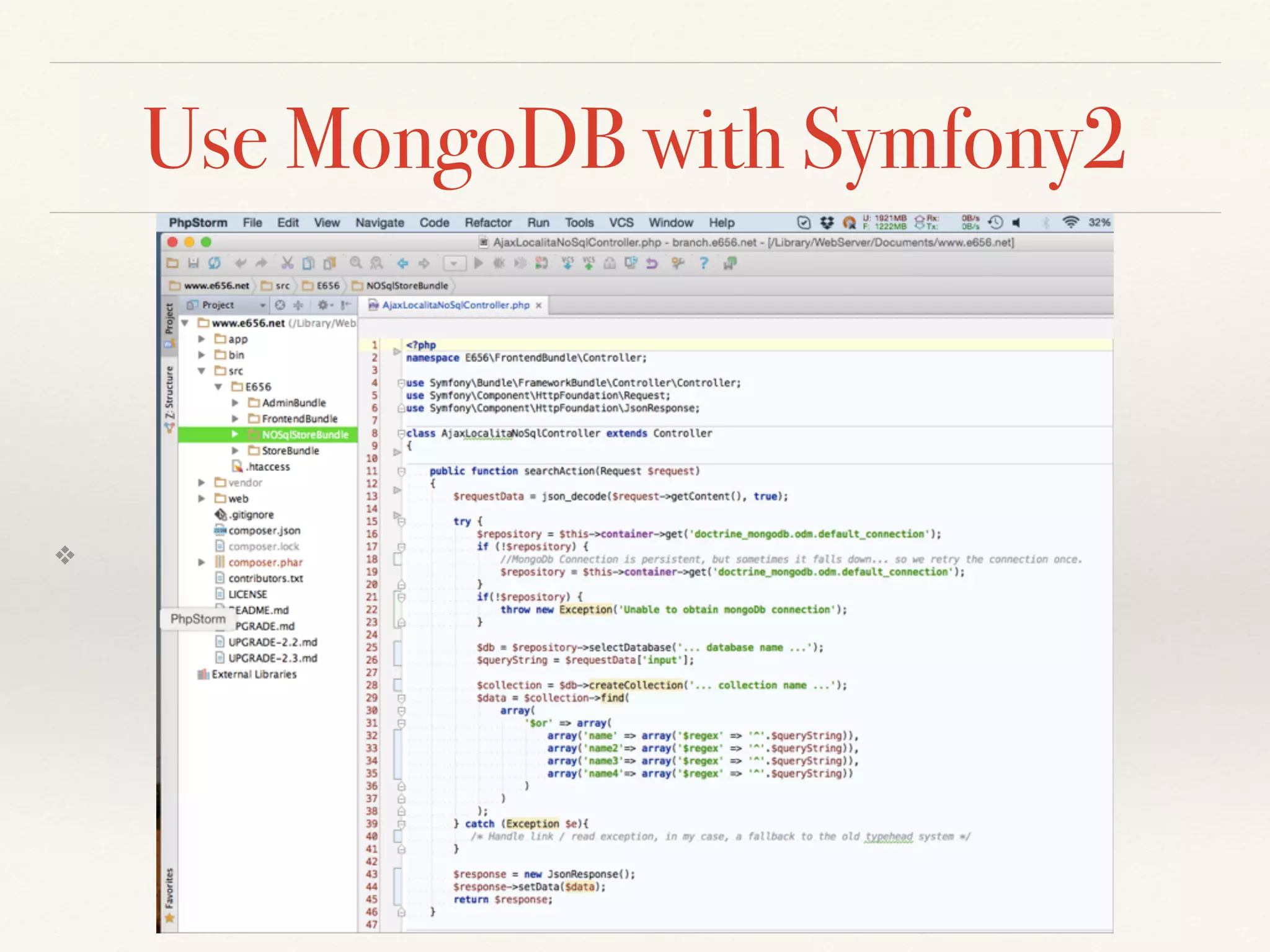Click the Debug bug icon
Screen dimensions: 1270x952
[499, 263]
